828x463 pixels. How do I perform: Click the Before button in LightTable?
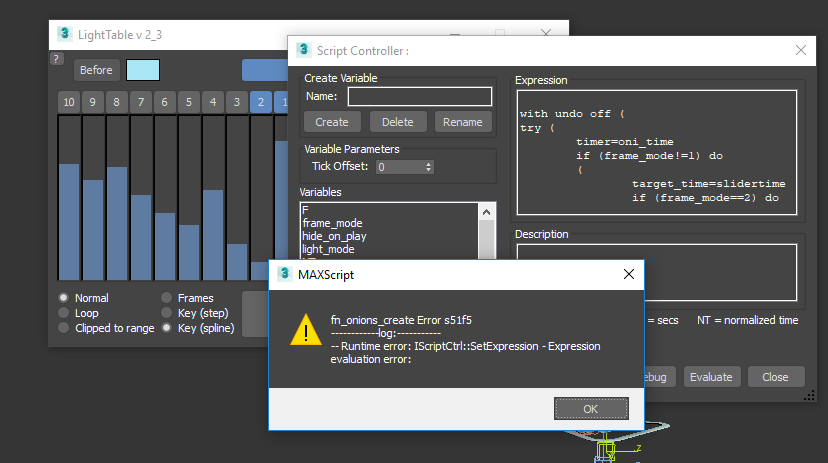[x=96, y=70]
